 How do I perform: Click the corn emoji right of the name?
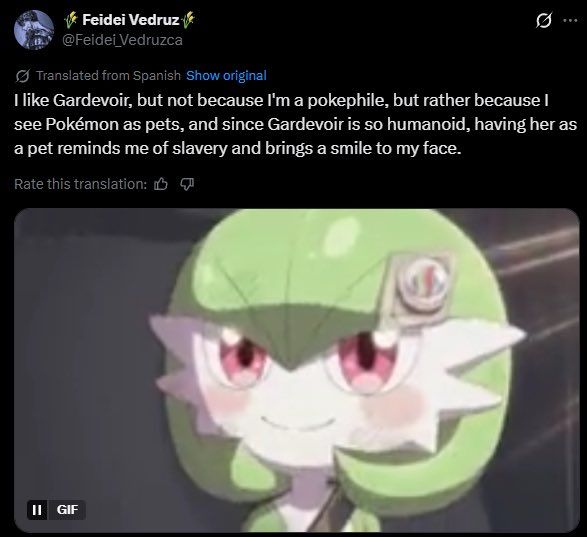[188, 20]
